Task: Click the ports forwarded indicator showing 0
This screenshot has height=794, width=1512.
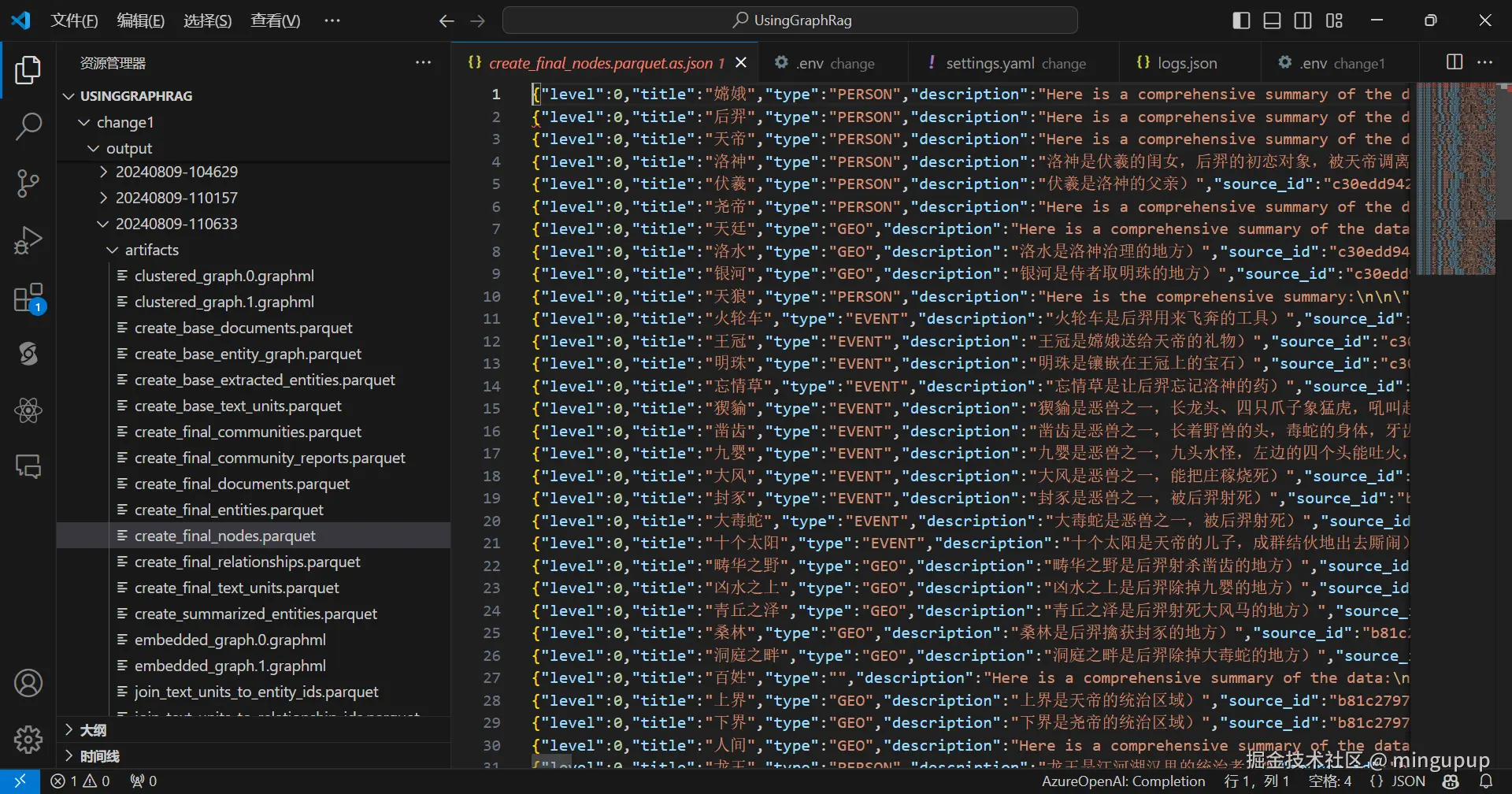Action: pos(143,781)
